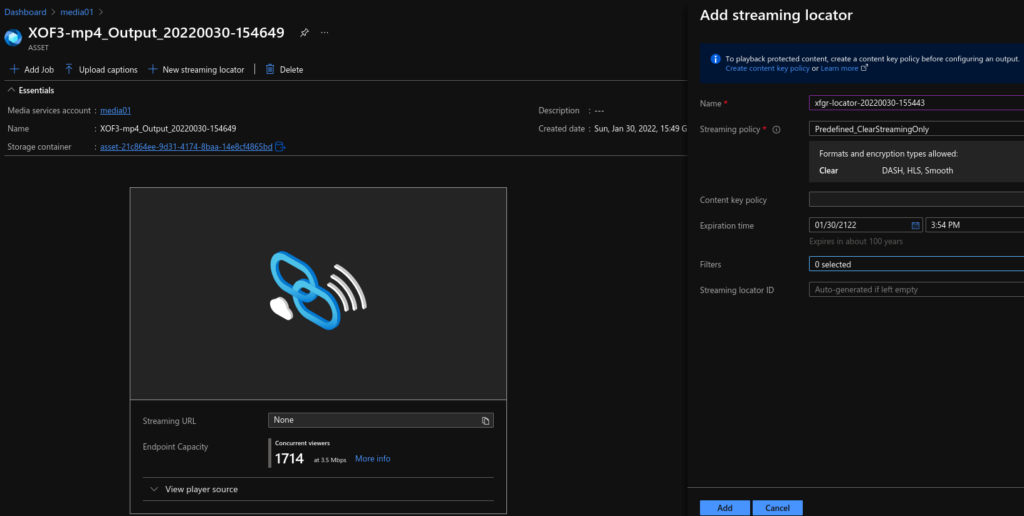Click the Add Job plus icon

coord(14,69)
